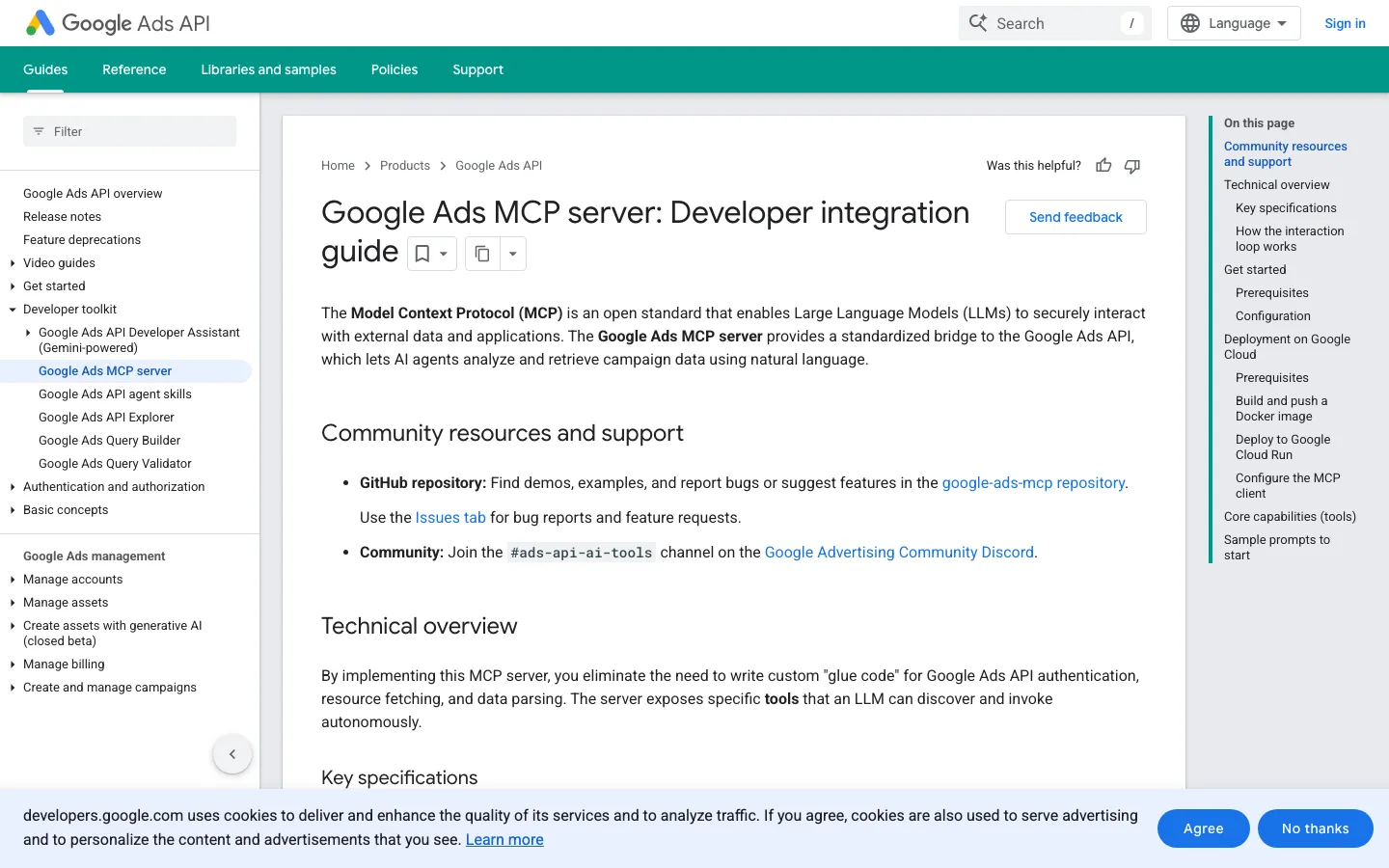Jump to Deployment on Google Cloud
This screenshot has width=1389, height=868.
tap(1287, 347)
